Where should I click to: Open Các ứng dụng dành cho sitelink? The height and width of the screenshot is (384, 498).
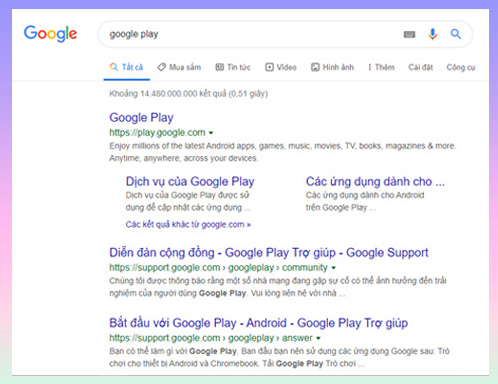[375, 182]
